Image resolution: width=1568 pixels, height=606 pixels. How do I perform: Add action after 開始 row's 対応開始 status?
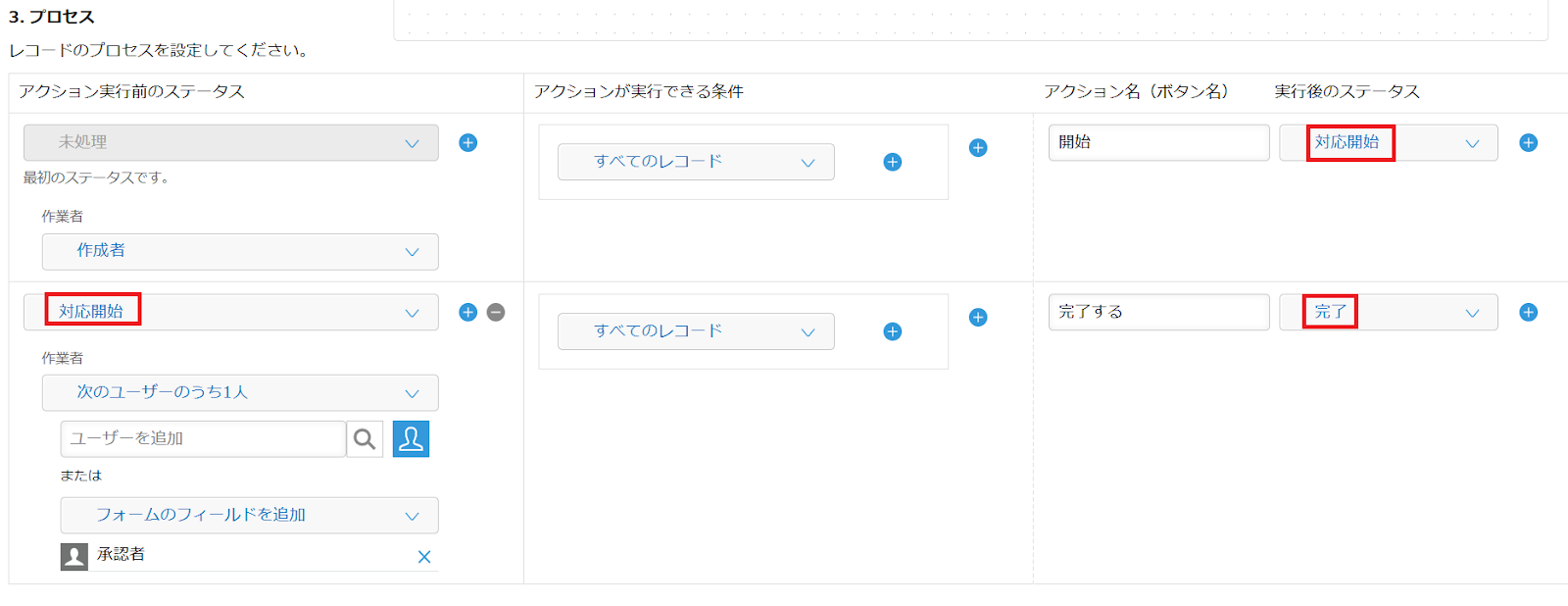1528,143
